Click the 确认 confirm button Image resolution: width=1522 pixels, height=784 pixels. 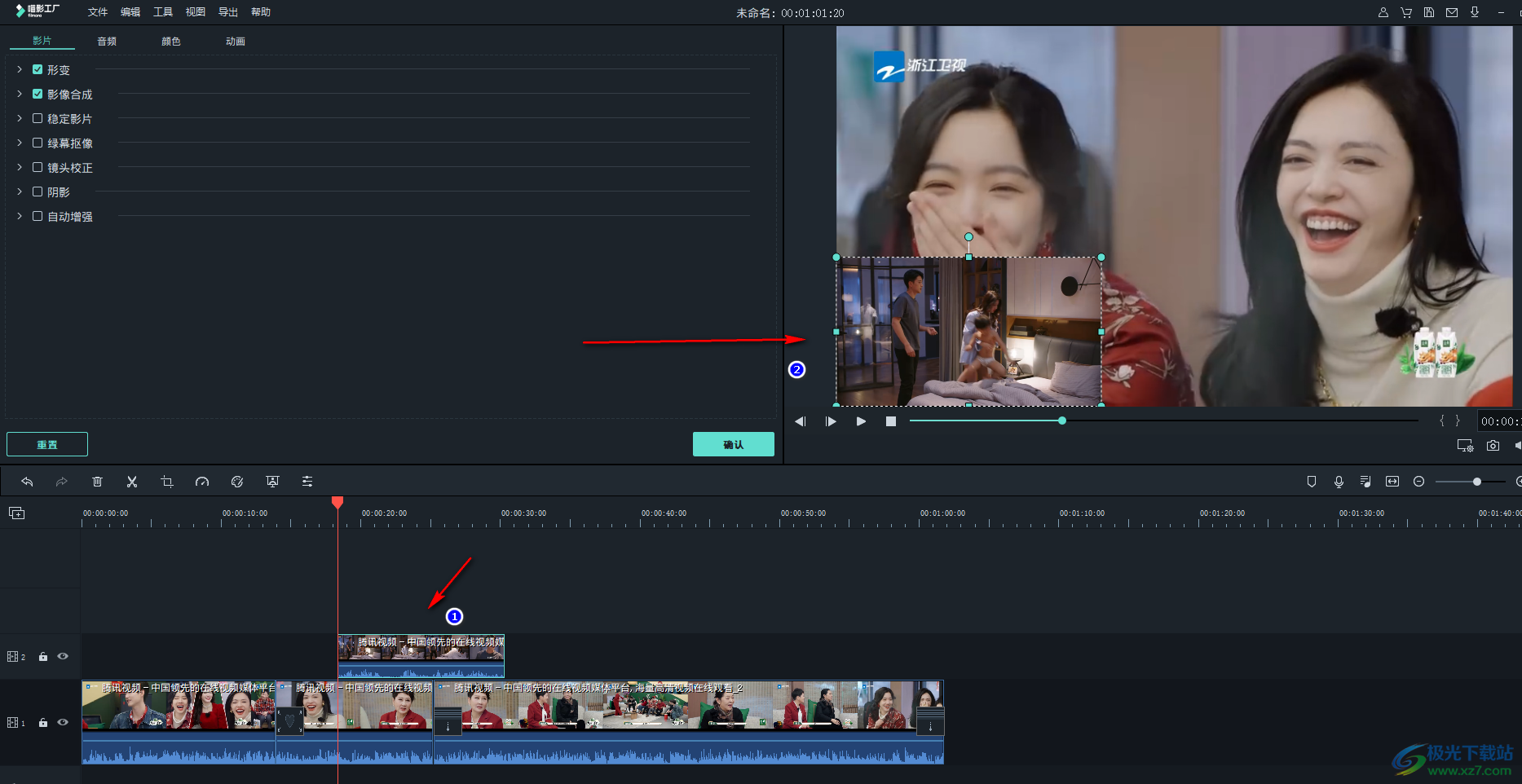coord(734,444)
